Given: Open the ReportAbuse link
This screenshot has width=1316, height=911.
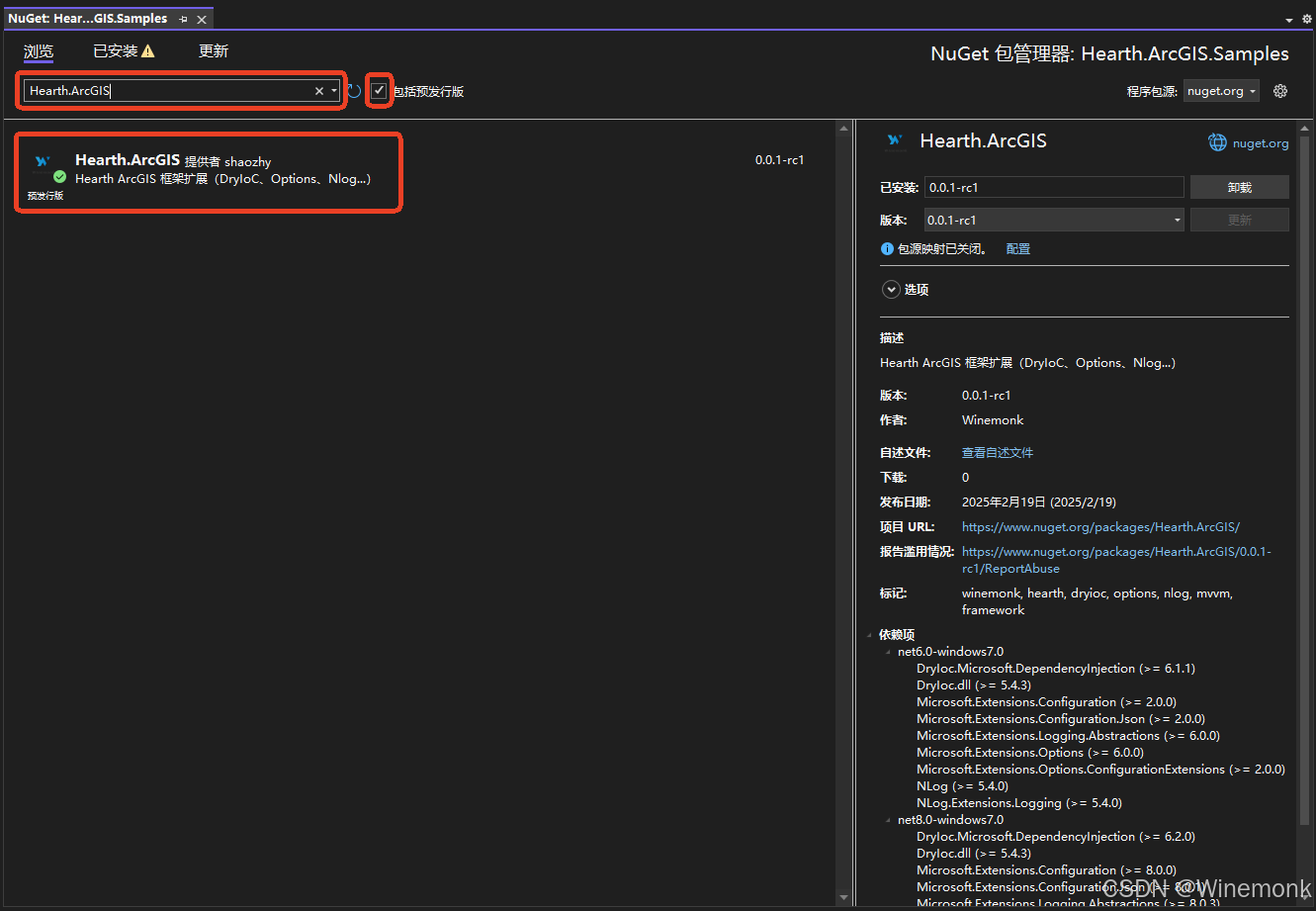Looking at the screenshot, I should 1116,560.
